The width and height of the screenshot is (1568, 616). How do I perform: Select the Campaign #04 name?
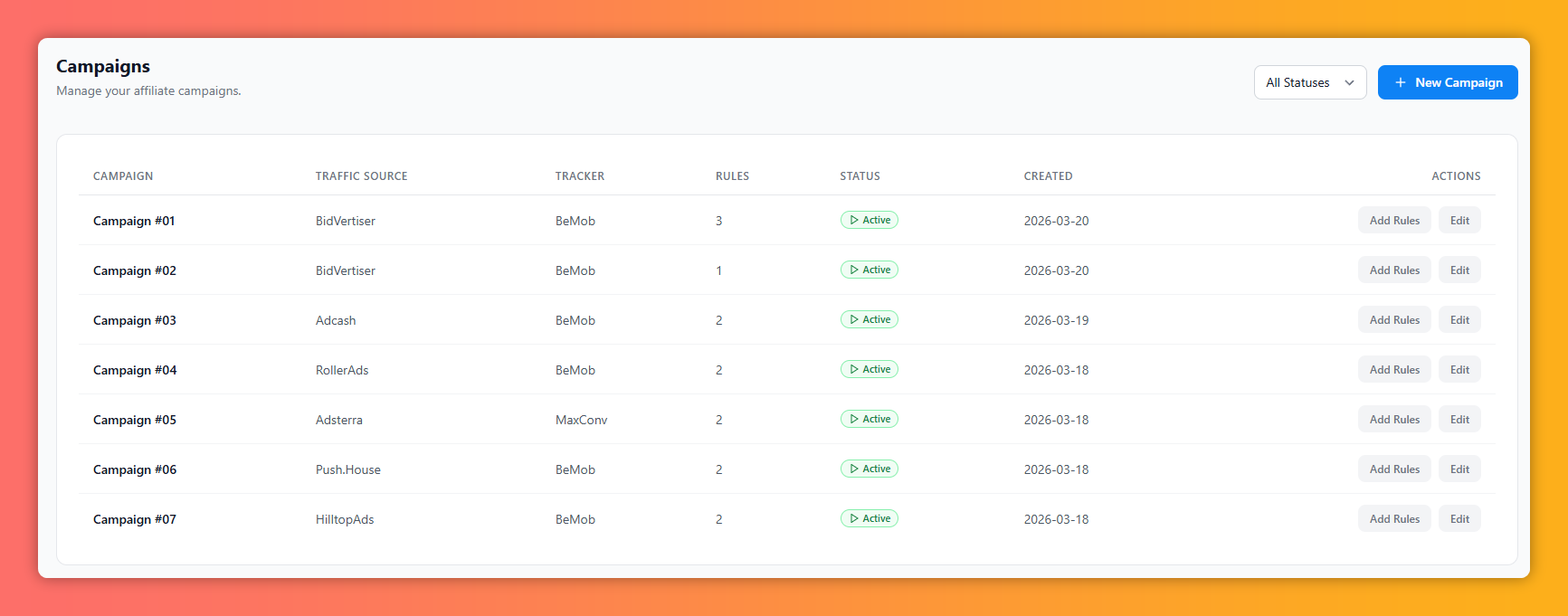(135, 370)
